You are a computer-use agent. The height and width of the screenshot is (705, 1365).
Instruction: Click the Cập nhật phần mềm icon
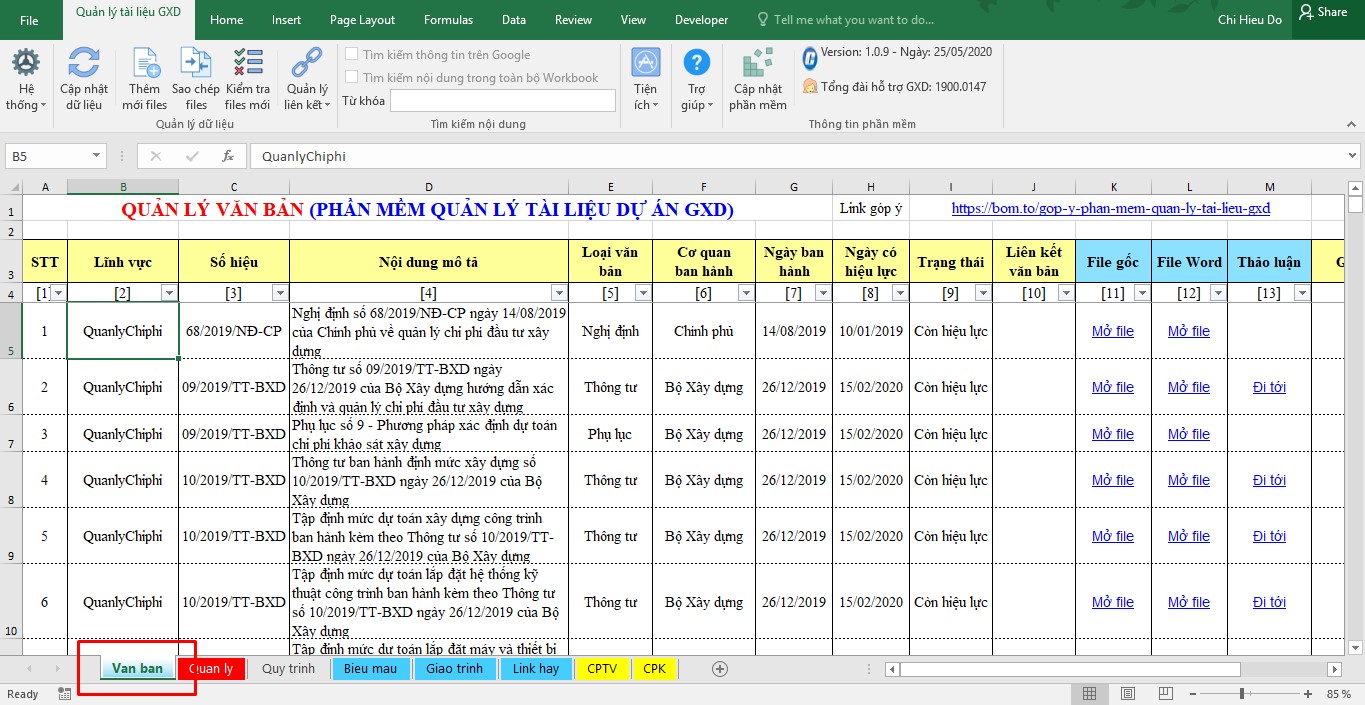(x=758, y=65)
